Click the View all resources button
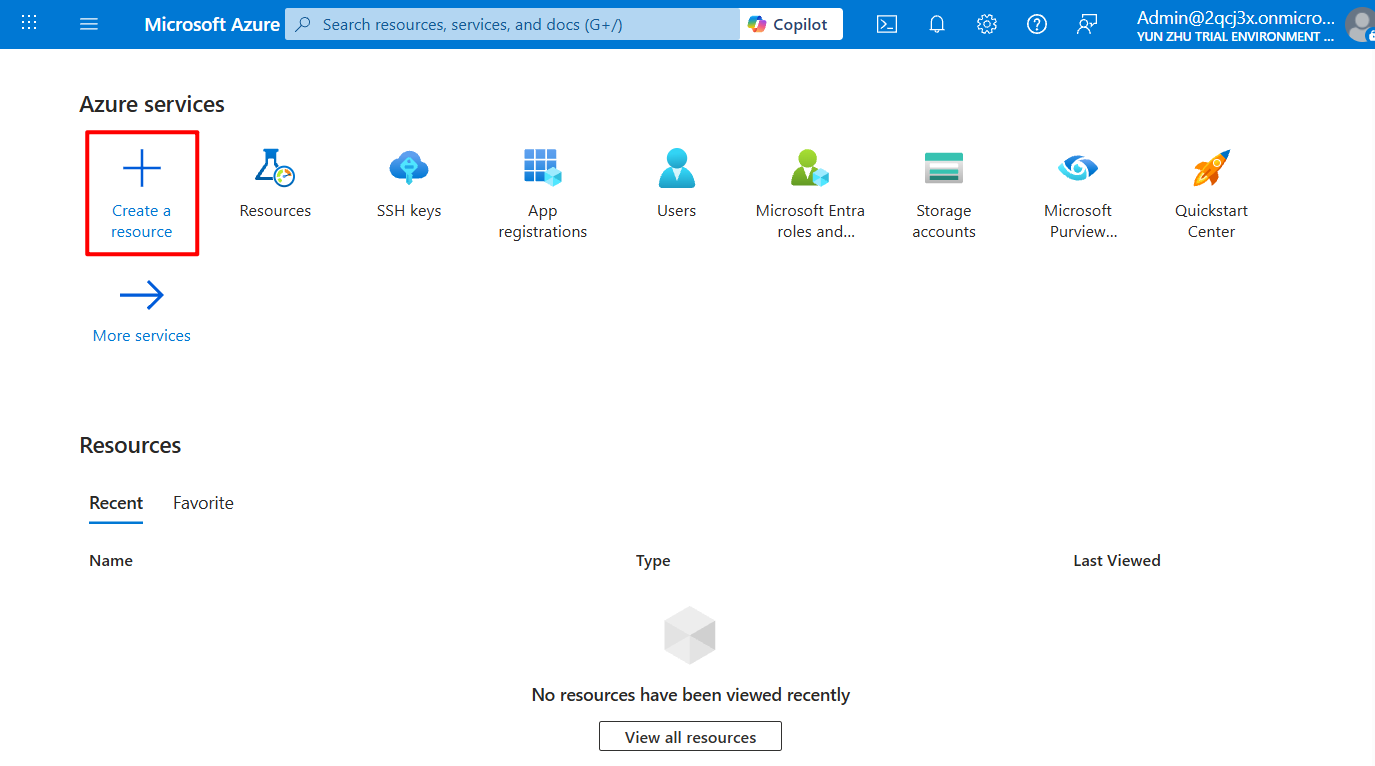 pos(690,737)
